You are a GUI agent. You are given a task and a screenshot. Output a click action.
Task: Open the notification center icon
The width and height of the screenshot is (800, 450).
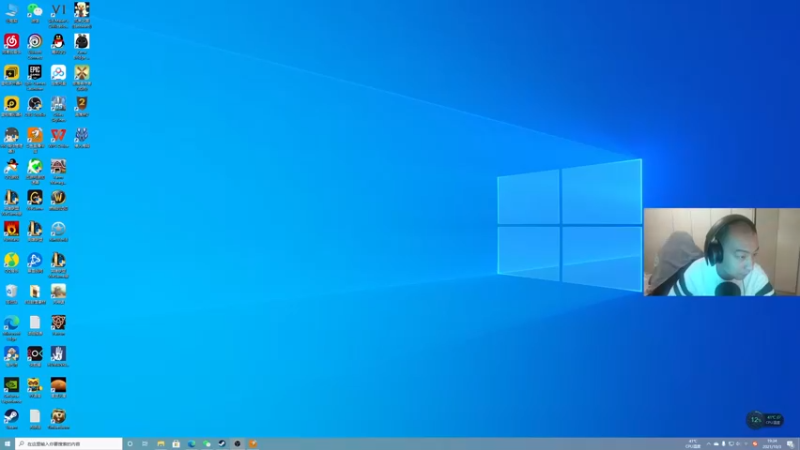pyautogui.click(x=790, y=444)
